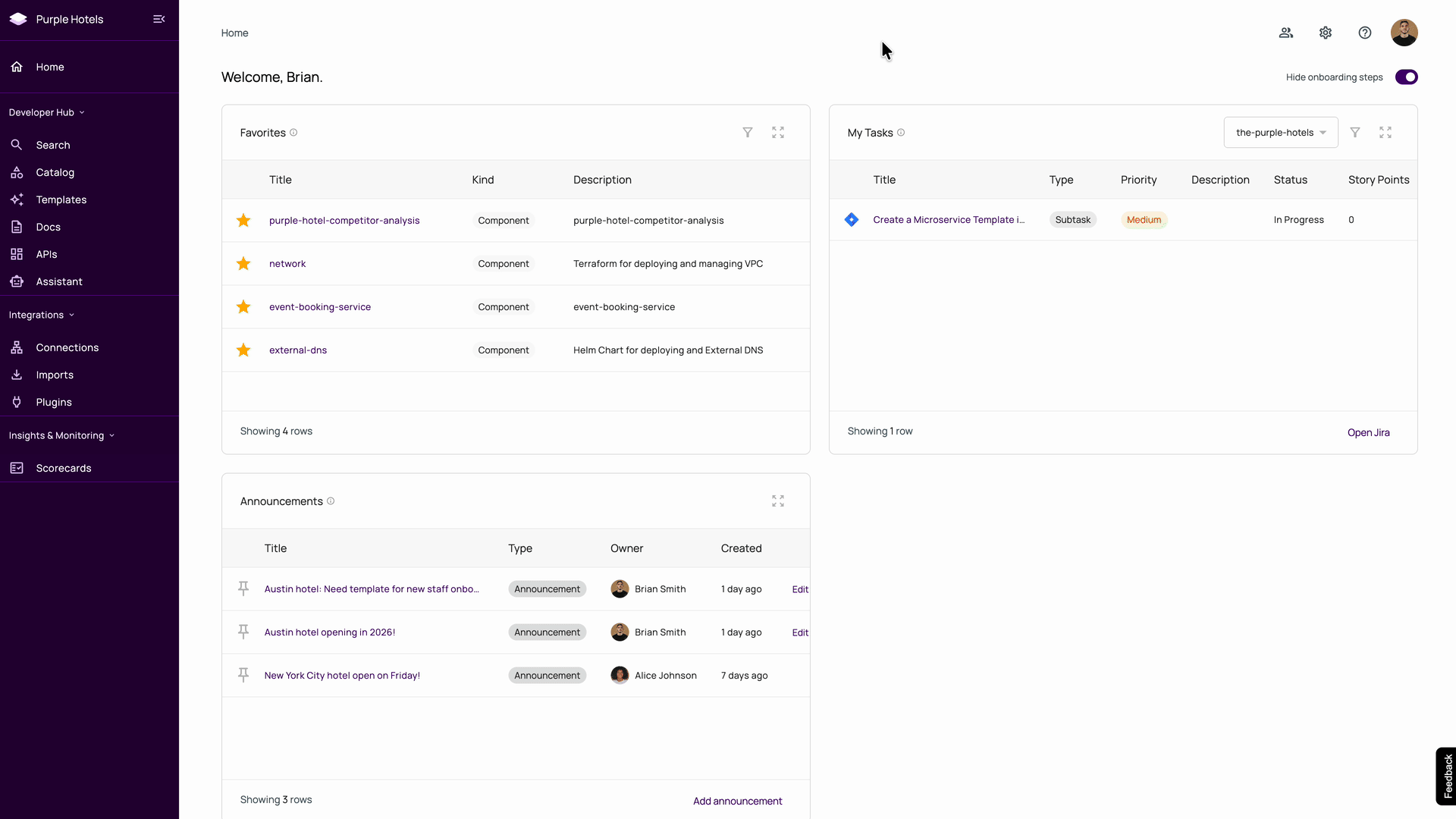This screenshot has width=1456, height=819.
Task: Click the filter icon in the My Tasks panel
Action: coord(1355,133)
